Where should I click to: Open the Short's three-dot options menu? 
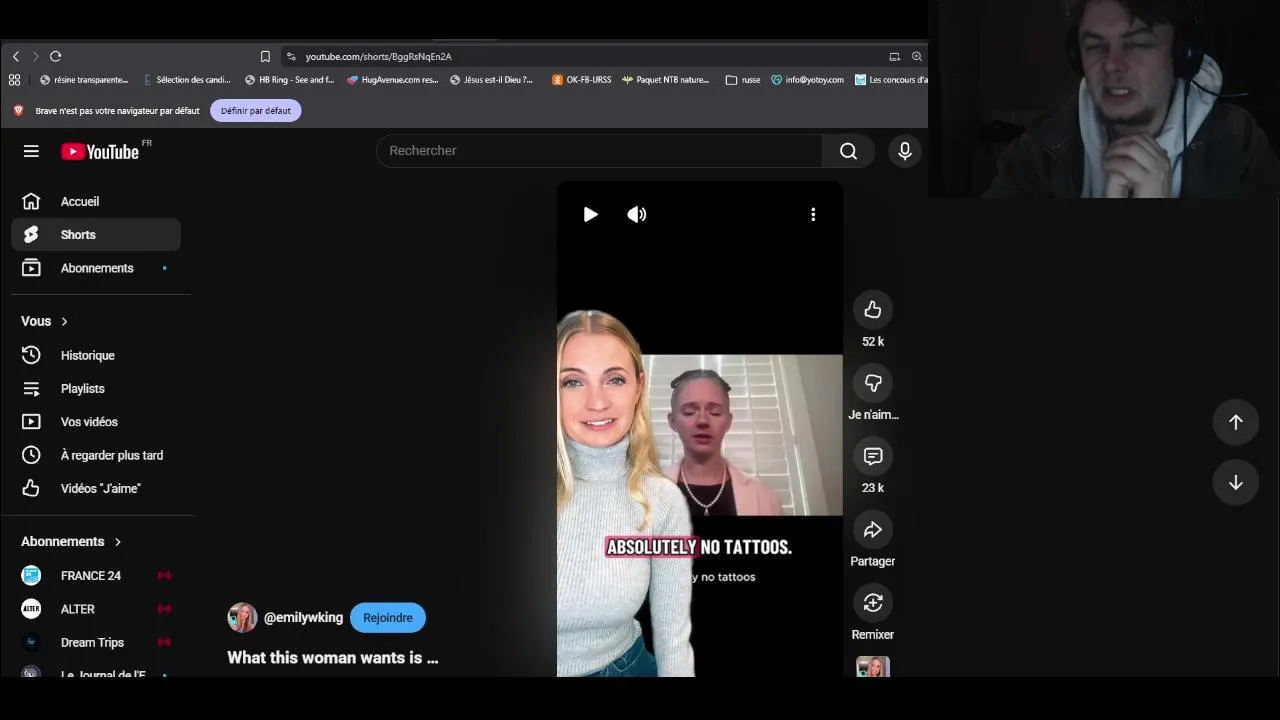[813, 214]
